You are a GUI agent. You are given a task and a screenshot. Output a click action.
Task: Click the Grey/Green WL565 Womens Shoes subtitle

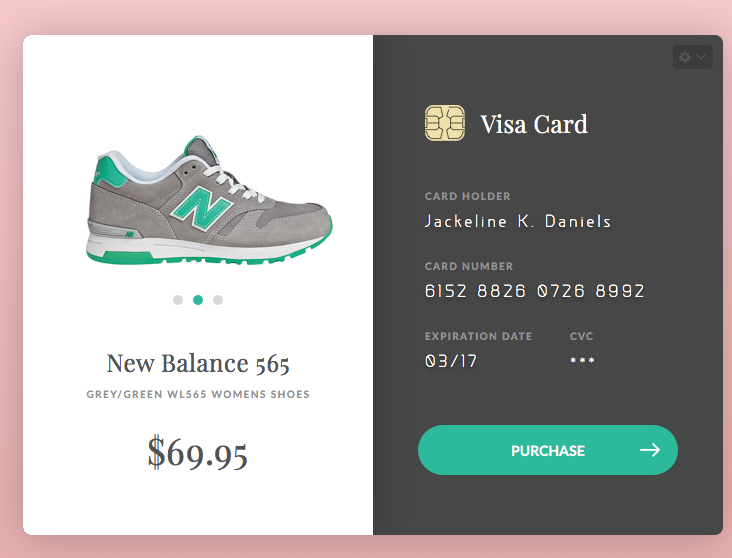198,395
